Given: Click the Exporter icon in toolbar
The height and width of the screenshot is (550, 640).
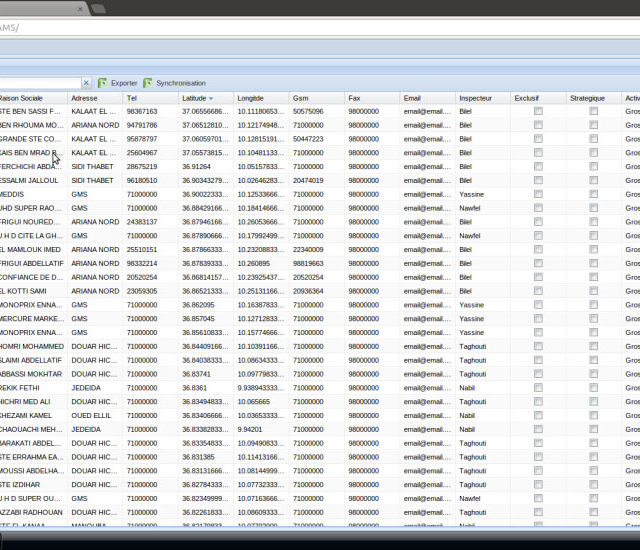Looking at the screenshot, I should click(x=102, y=83).
